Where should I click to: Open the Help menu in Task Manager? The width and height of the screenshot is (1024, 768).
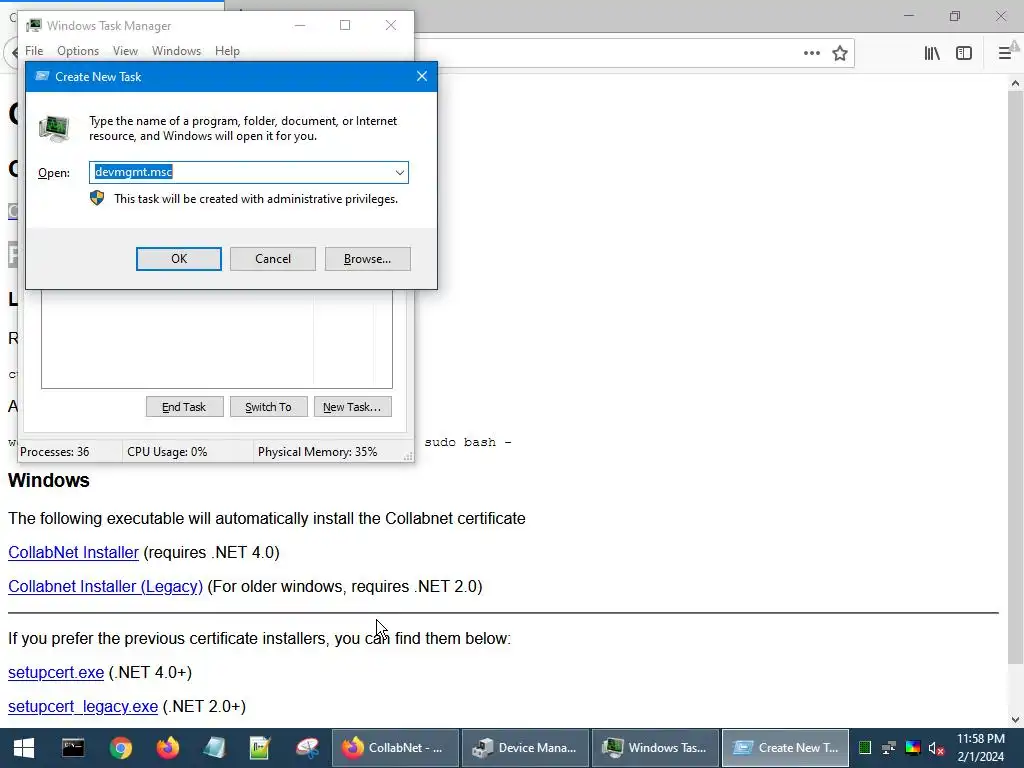227,51
